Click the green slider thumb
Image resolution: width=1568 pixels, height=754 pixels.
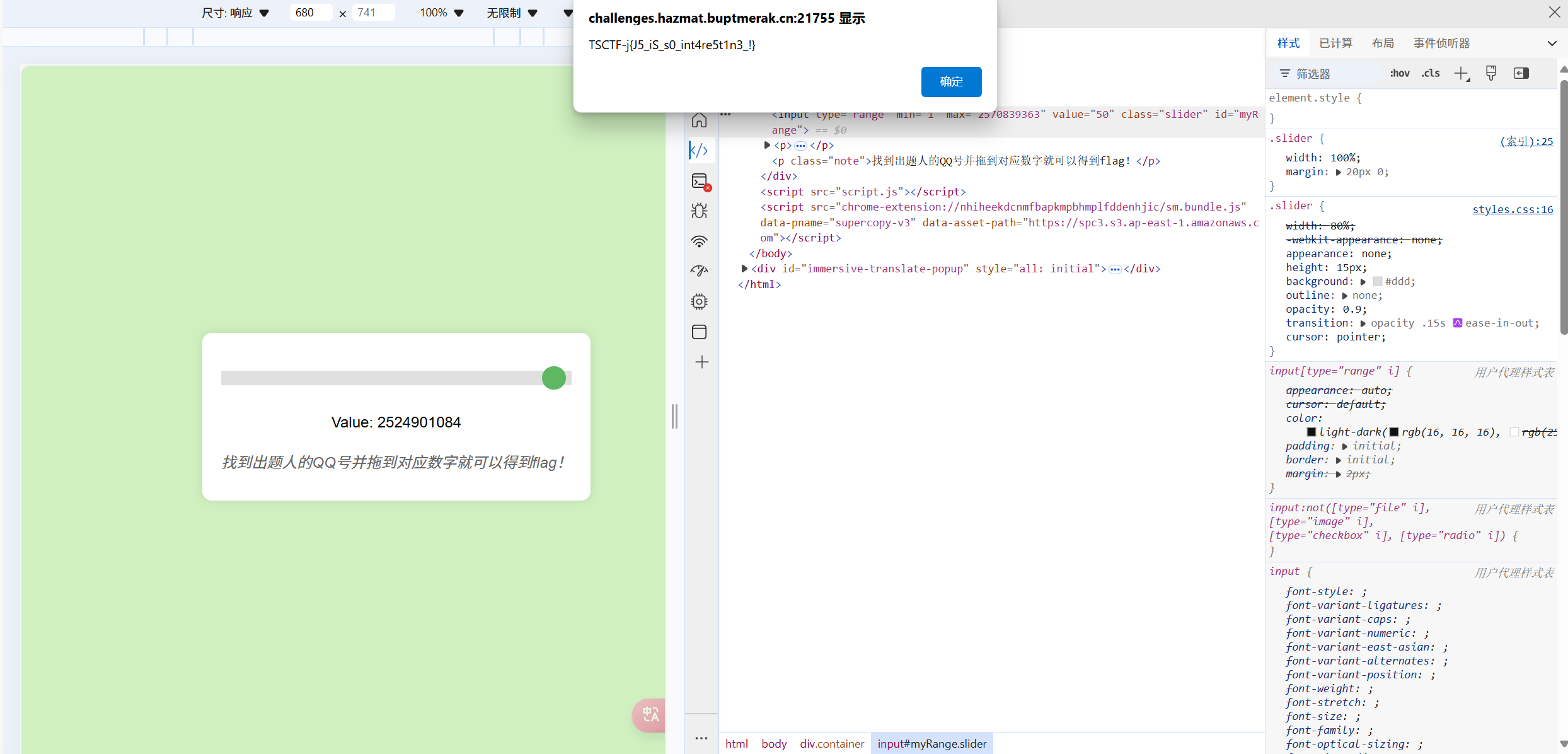[554, 378]
